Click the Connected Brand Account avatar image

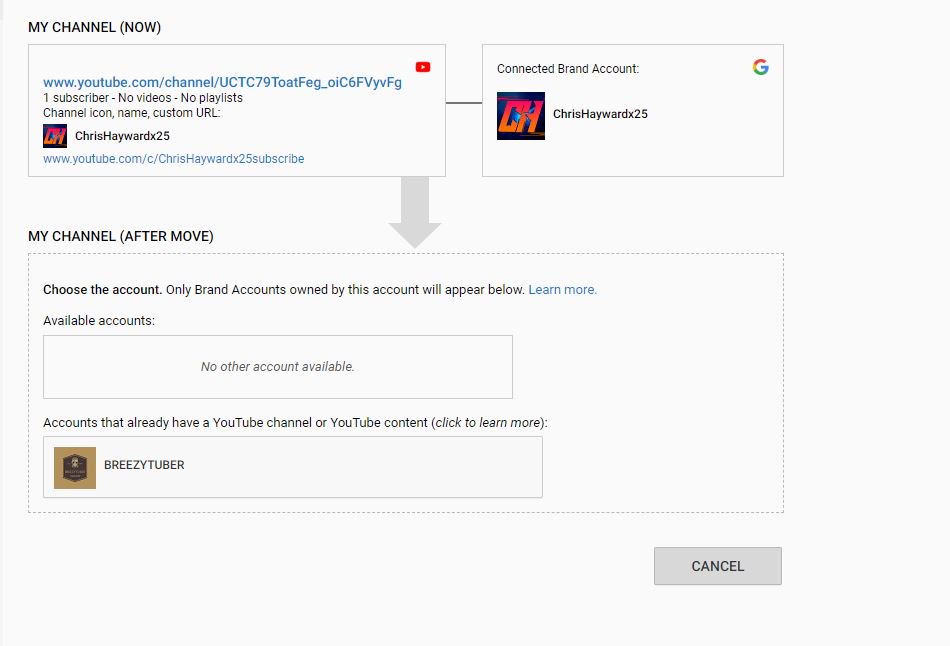coord(520,116)
